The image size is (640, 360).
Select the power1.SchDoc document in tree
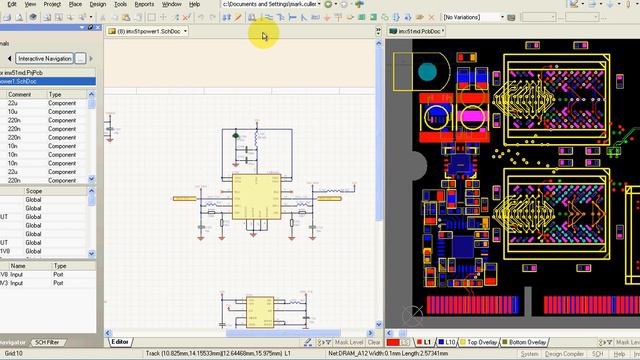(48, 81)
